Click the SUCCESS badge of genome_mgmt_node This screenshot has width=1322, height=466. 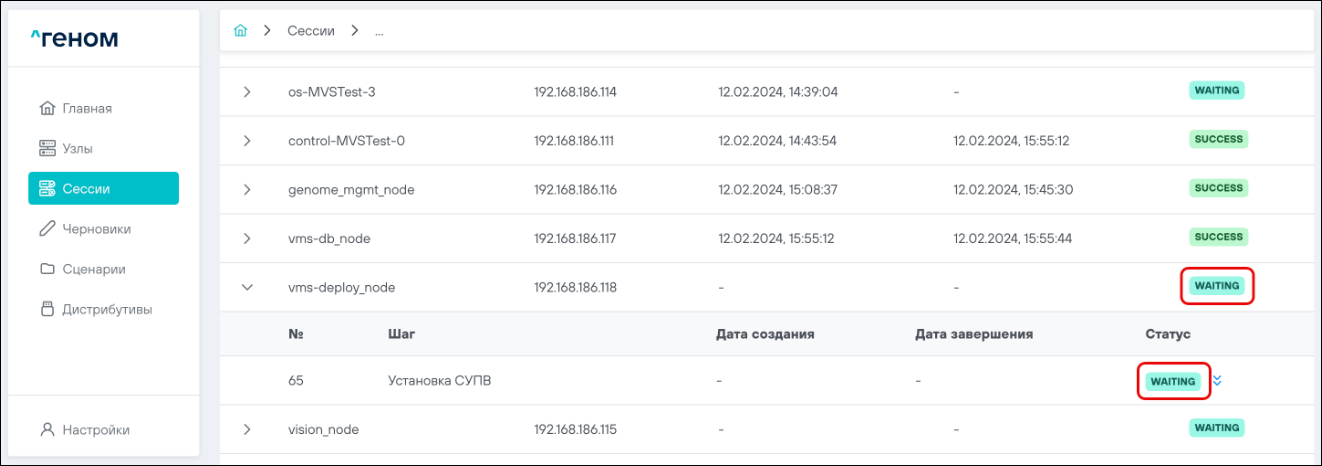1218,188
